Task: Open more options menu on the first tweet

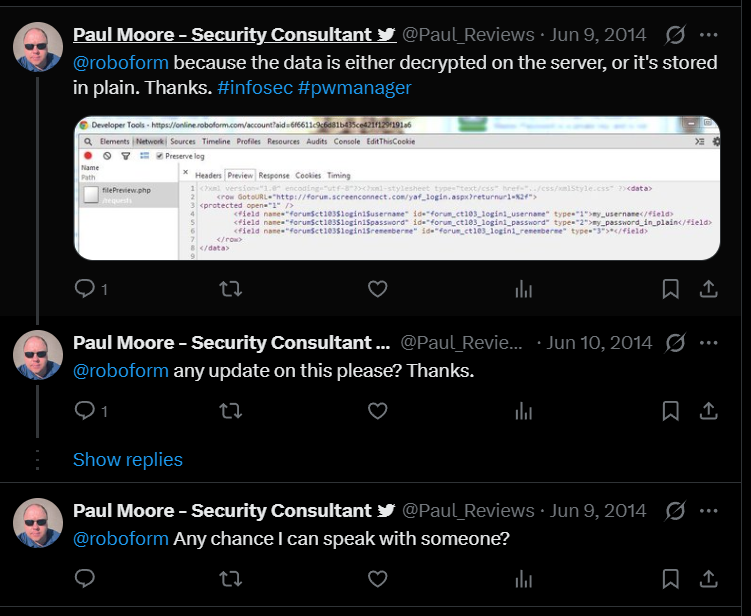Action: pos(707,35)
